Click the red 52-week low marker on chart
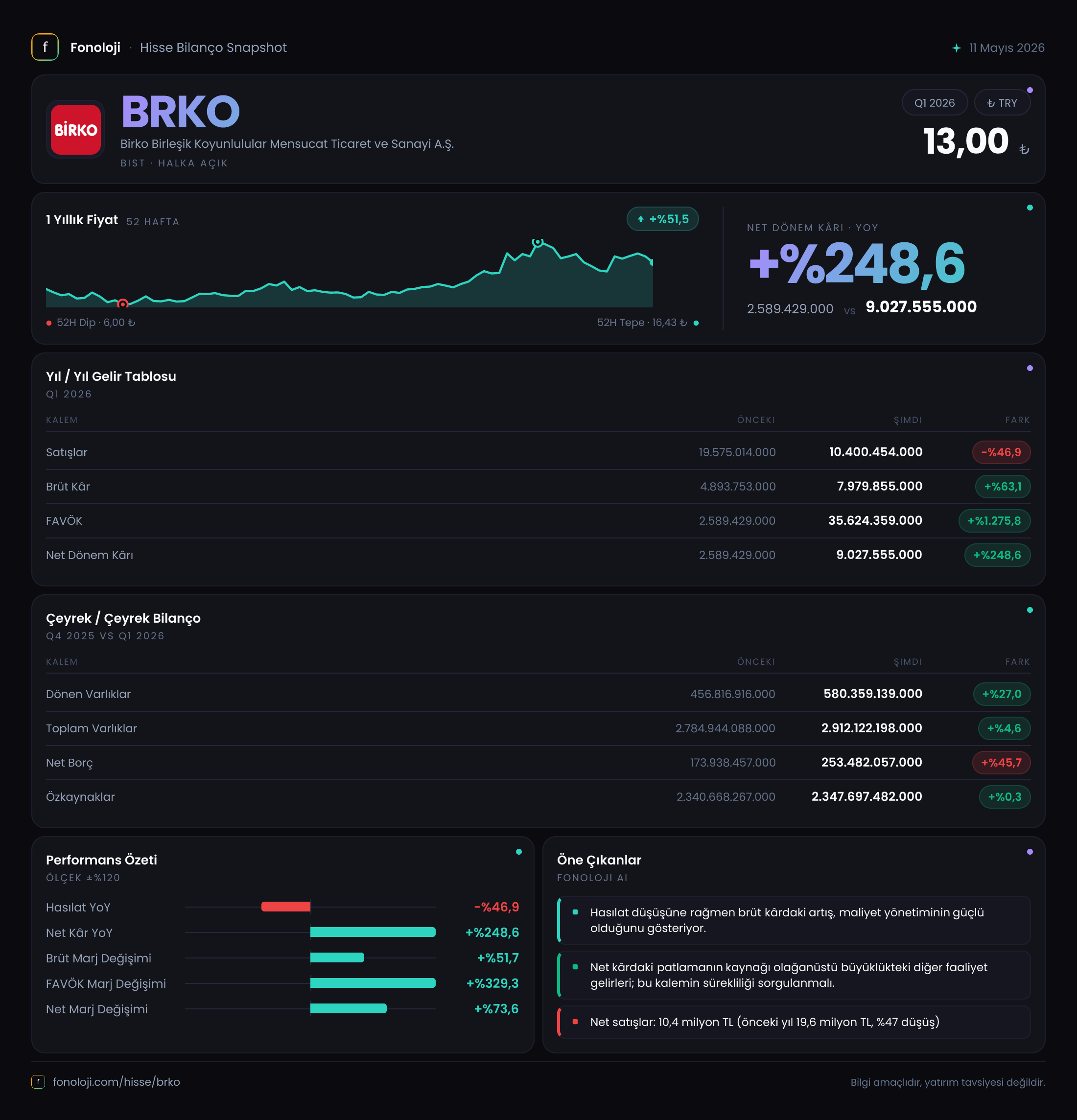This screenshot has height=1120, width=1077. click(122, 303)
